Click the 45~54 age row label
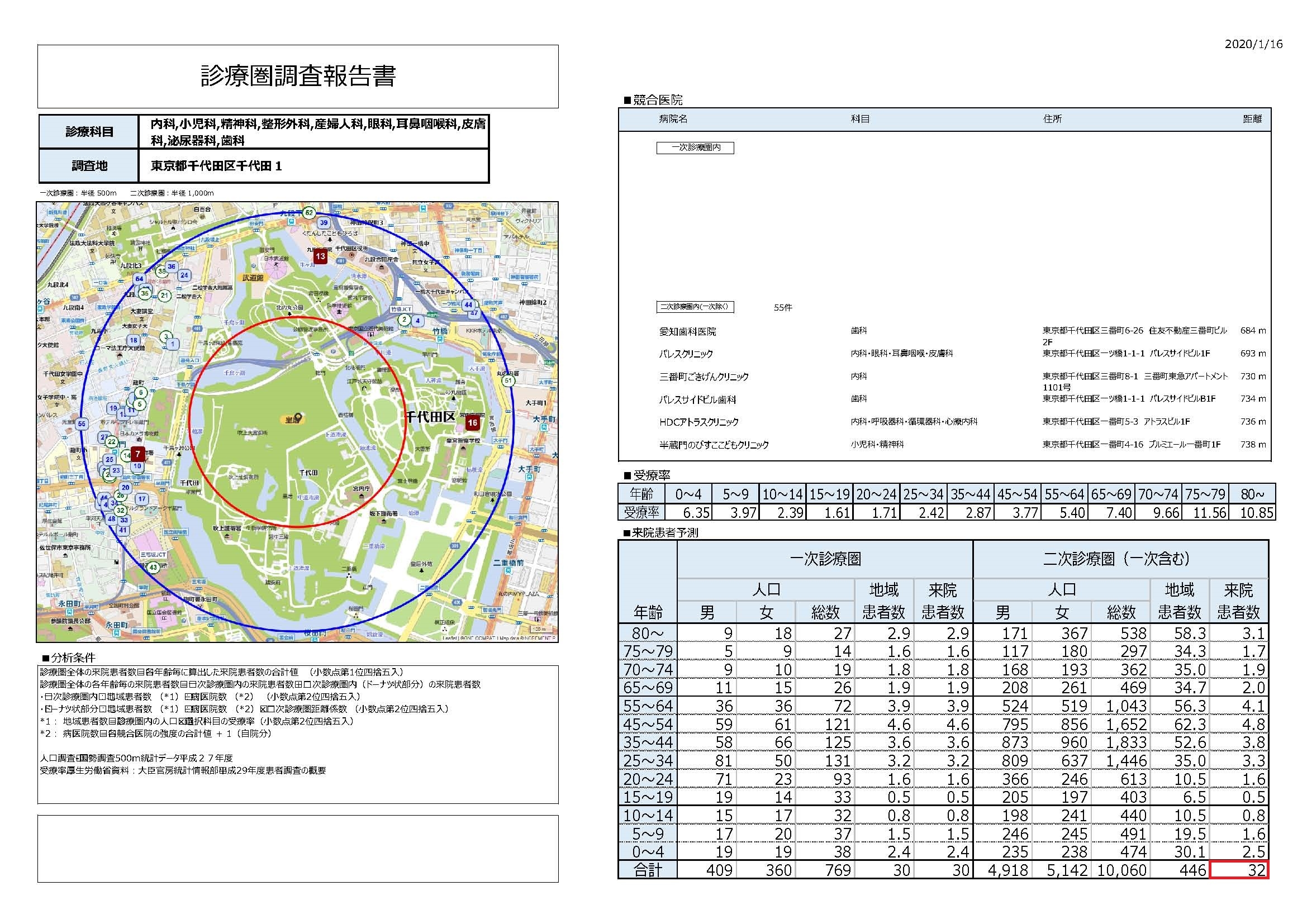 648,725
